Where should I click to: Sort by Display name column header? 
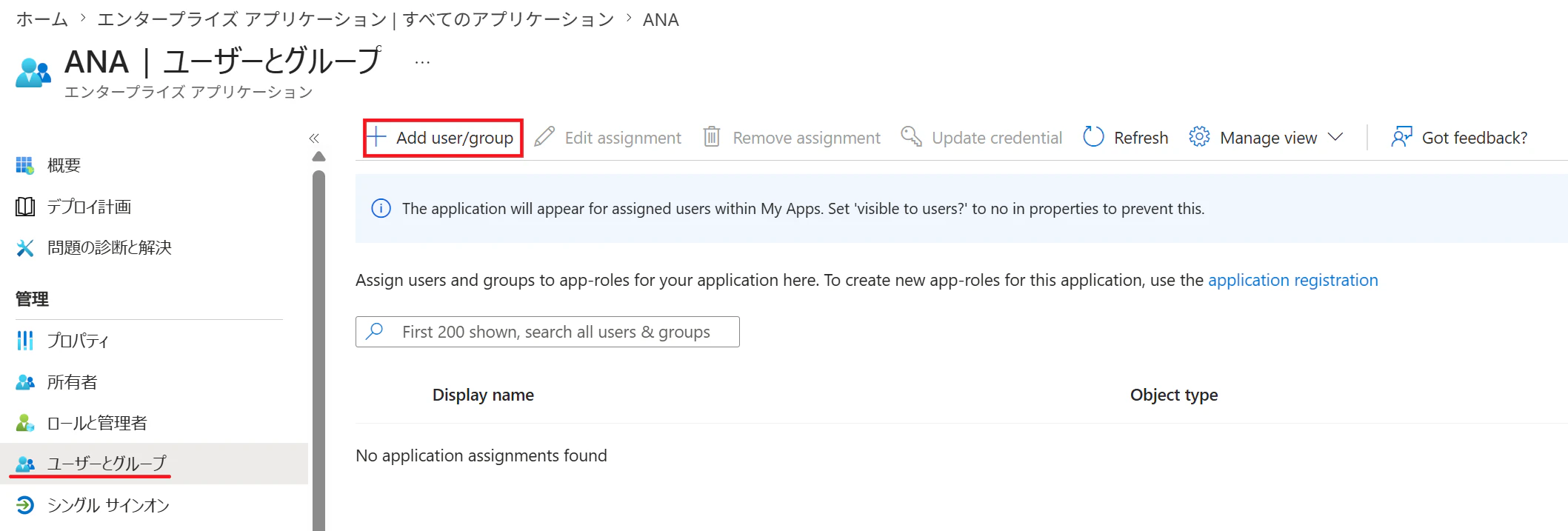point(483,395)
